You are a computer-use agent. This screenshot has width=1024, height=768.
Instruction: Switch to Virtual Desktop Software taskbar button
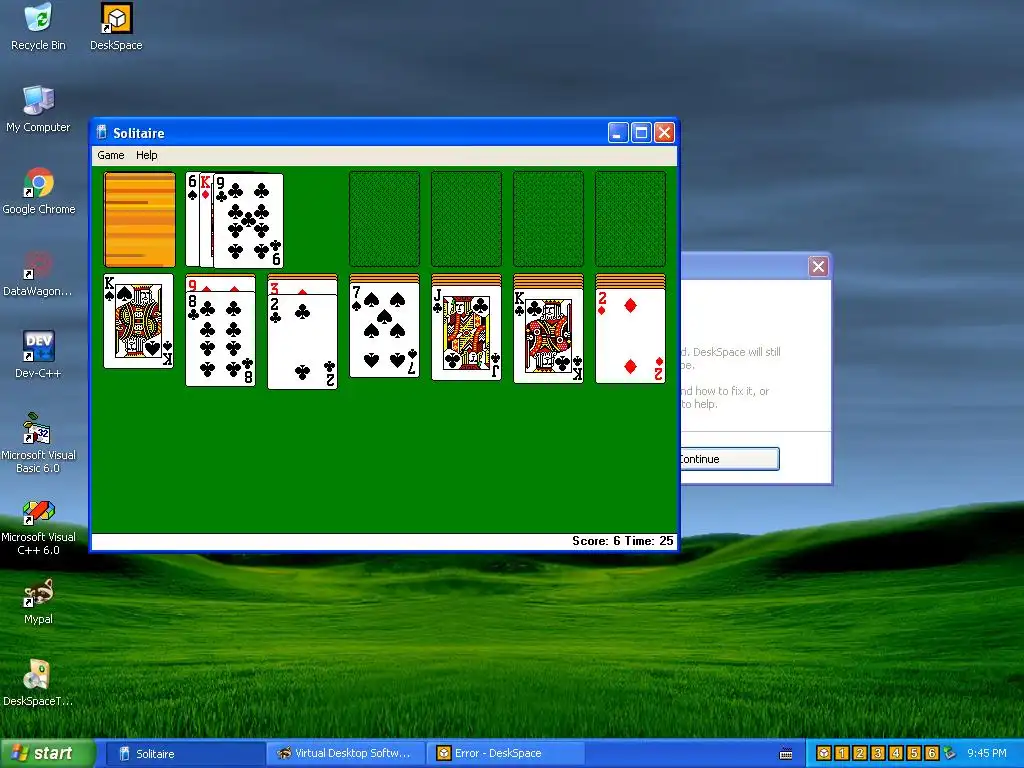pos(345,754)
